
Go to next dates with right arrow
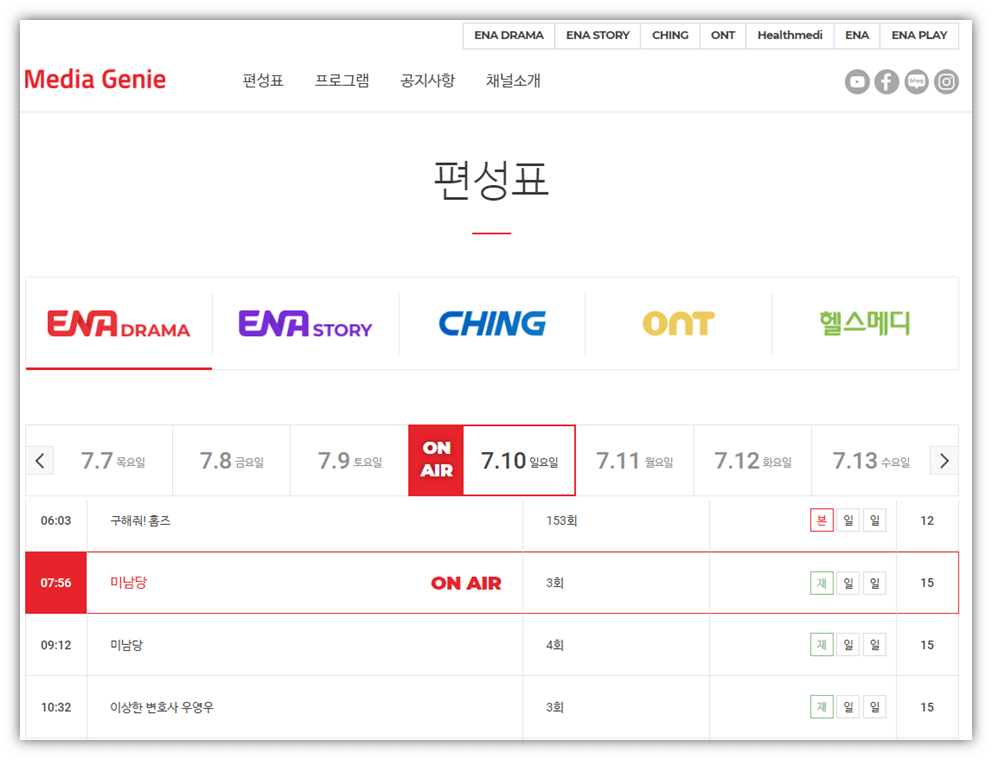(x=944, y=461)
